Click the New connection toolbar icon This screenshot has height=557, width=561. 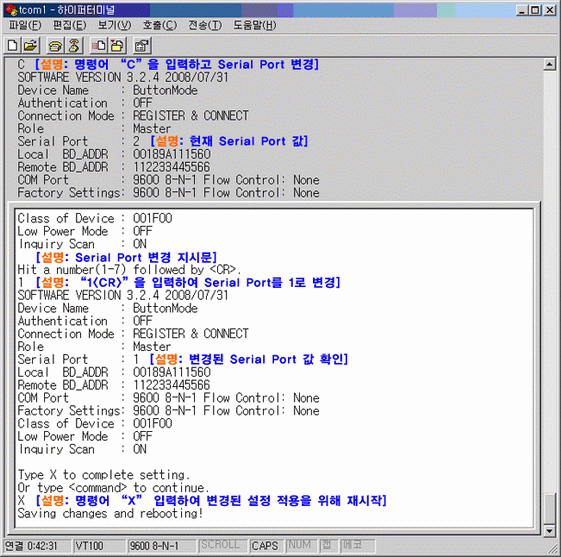[x=13, y=45]
